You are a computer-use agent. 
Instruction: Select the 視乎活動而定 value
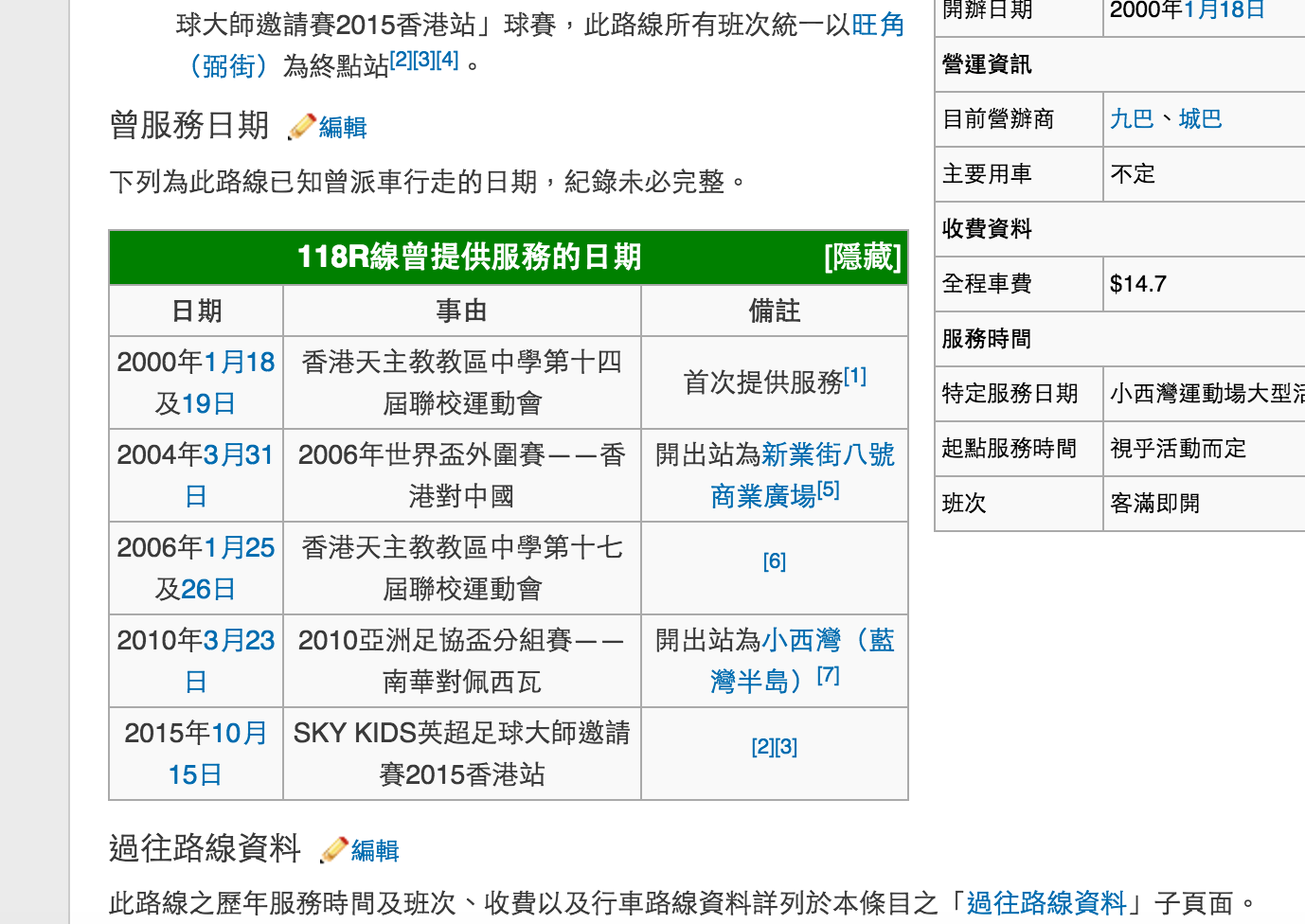click(x=1178, y=449)
